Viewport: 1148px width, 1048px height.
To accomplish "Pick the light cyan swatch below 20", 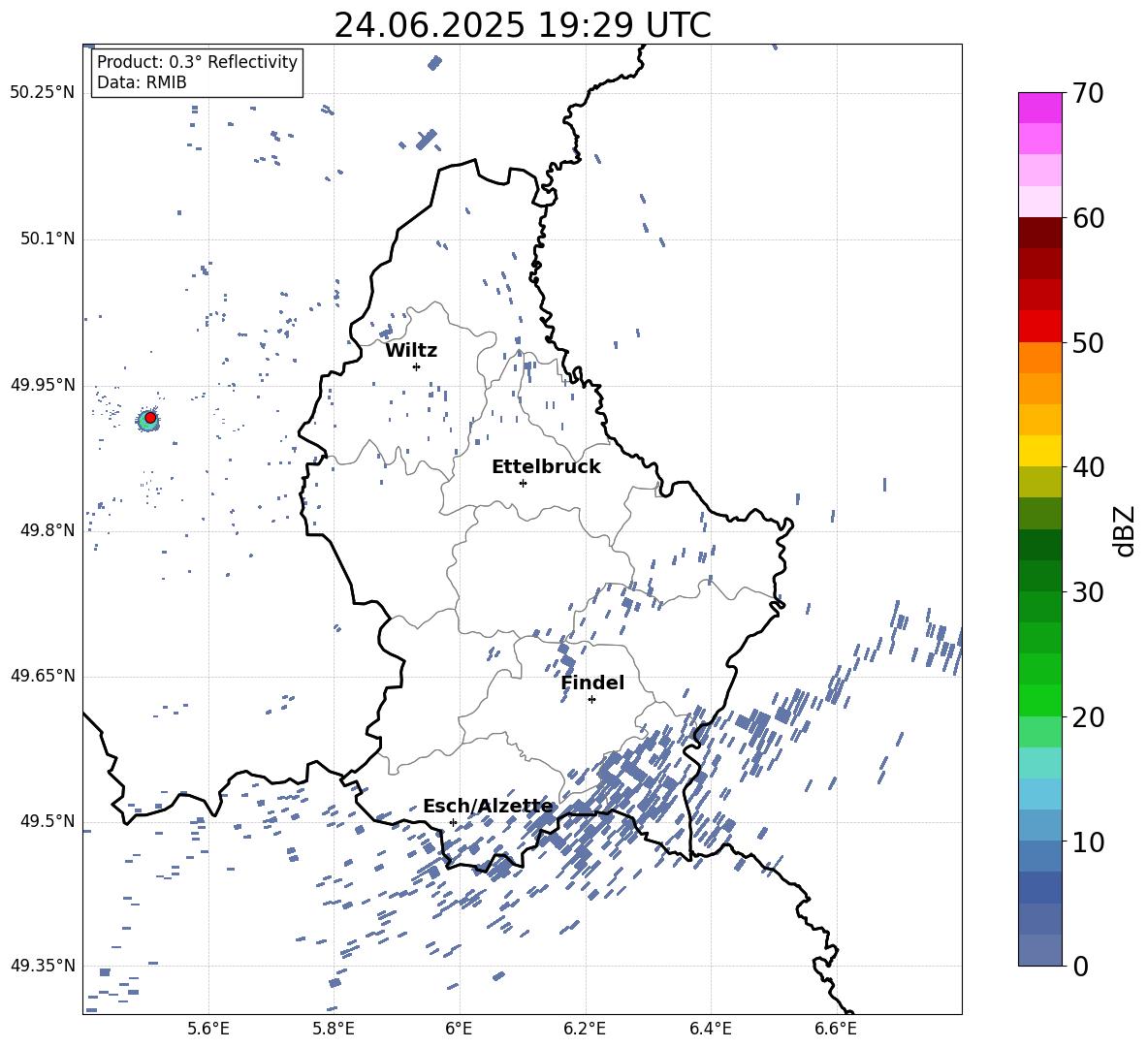I will tap(1039, 763).
